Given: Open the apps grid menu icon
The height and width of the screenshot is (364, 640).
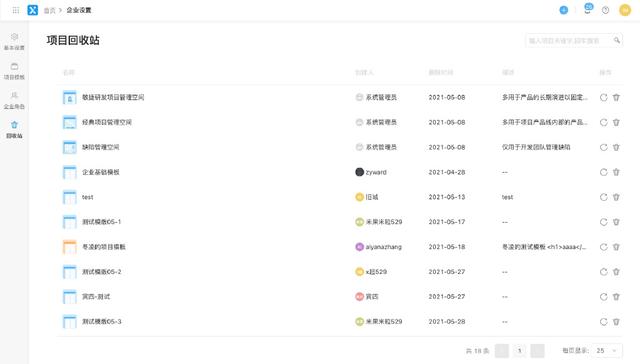Looking at the screenshot, I should coord(16,10).
